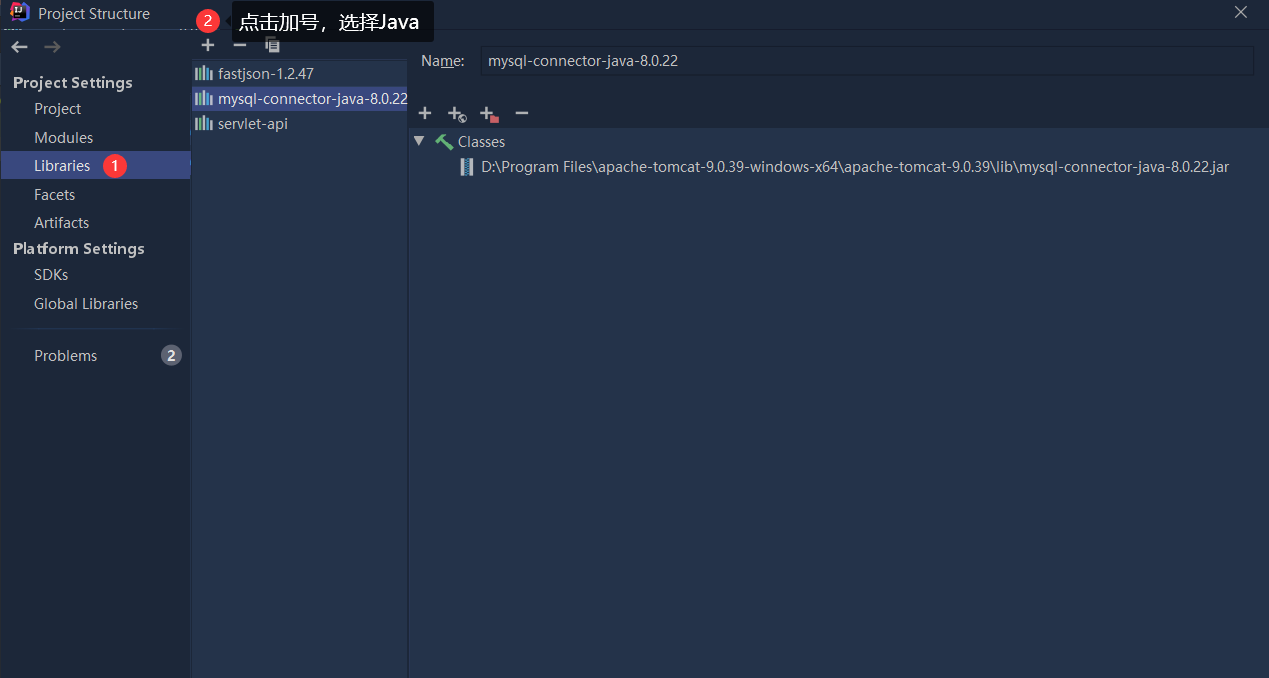Add a new project library with plus icon
Image resolution: width=1269 pixels, height=678 pixels.
(207, 44)
